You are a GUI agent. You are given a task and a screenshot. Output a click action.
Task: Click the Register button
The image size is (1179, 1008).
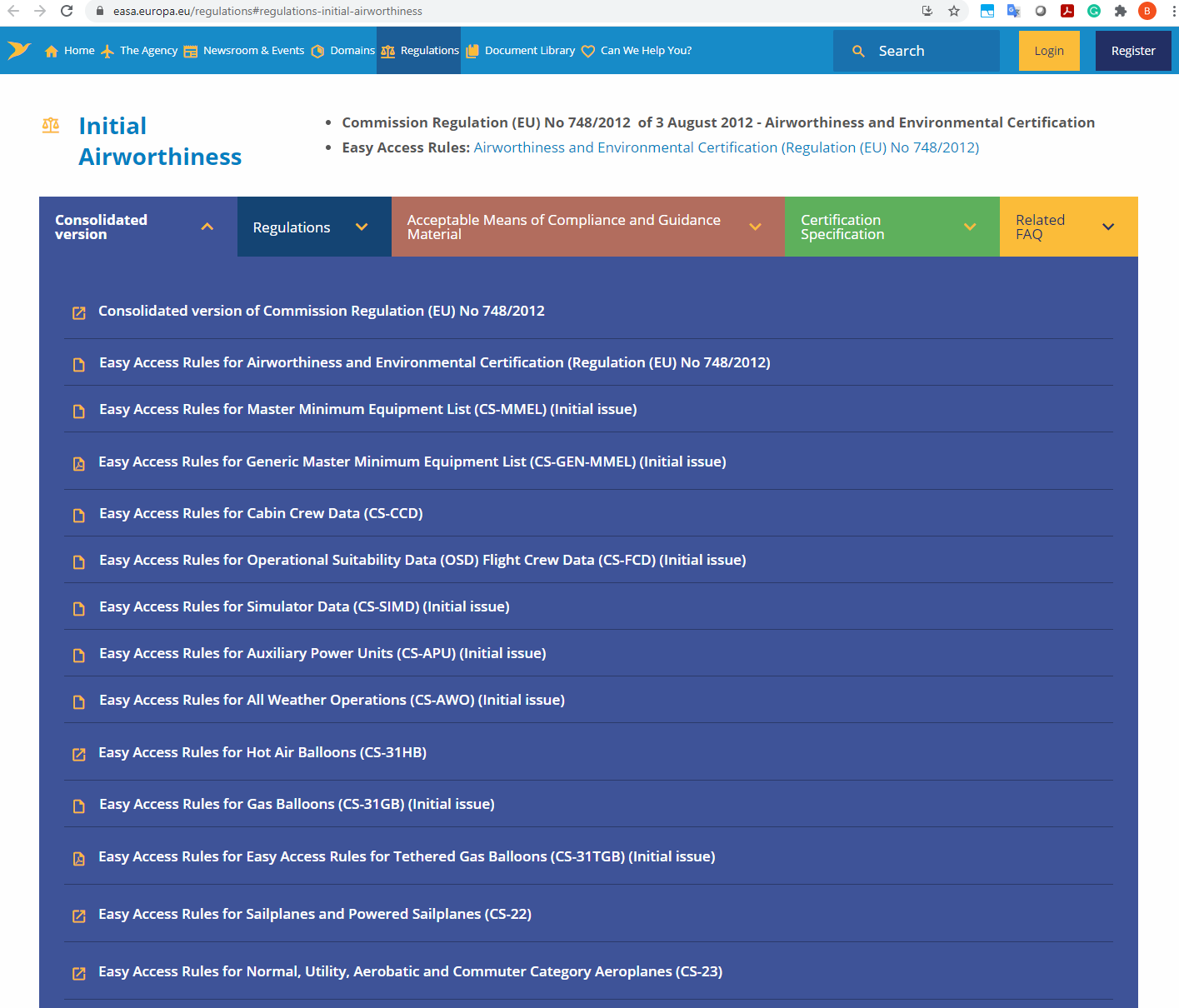click(1133, 51)
